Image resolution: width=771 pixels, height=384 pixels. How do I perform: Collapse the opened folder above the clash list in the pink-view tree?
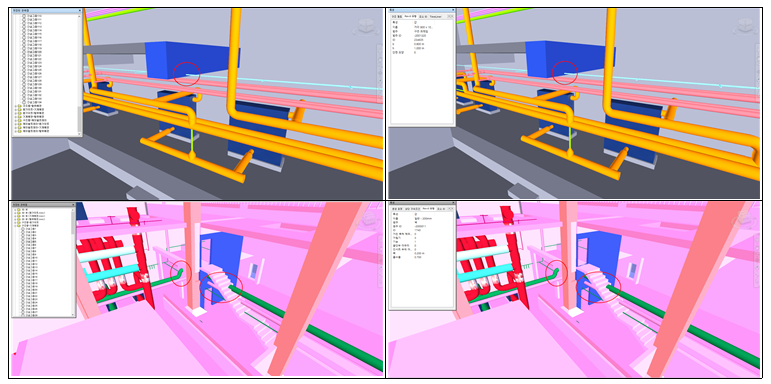[15, 226]
